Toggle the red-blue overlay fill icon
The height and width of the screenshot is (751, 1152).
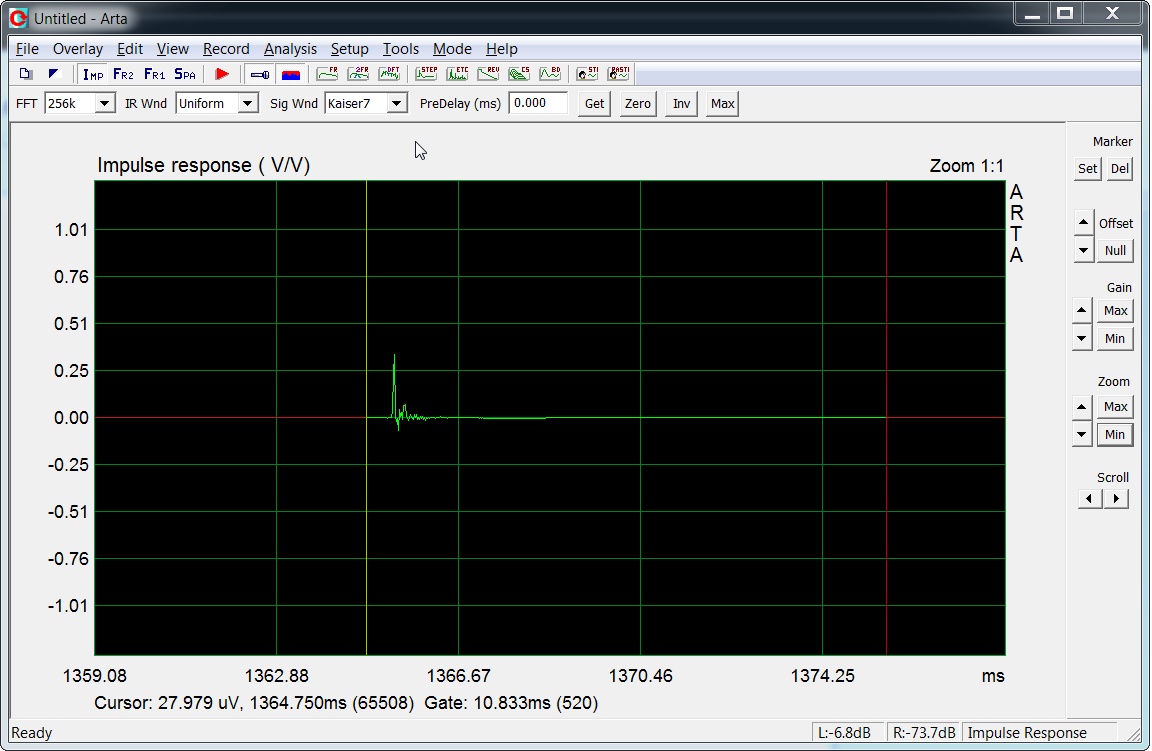[x=291, y=74]
